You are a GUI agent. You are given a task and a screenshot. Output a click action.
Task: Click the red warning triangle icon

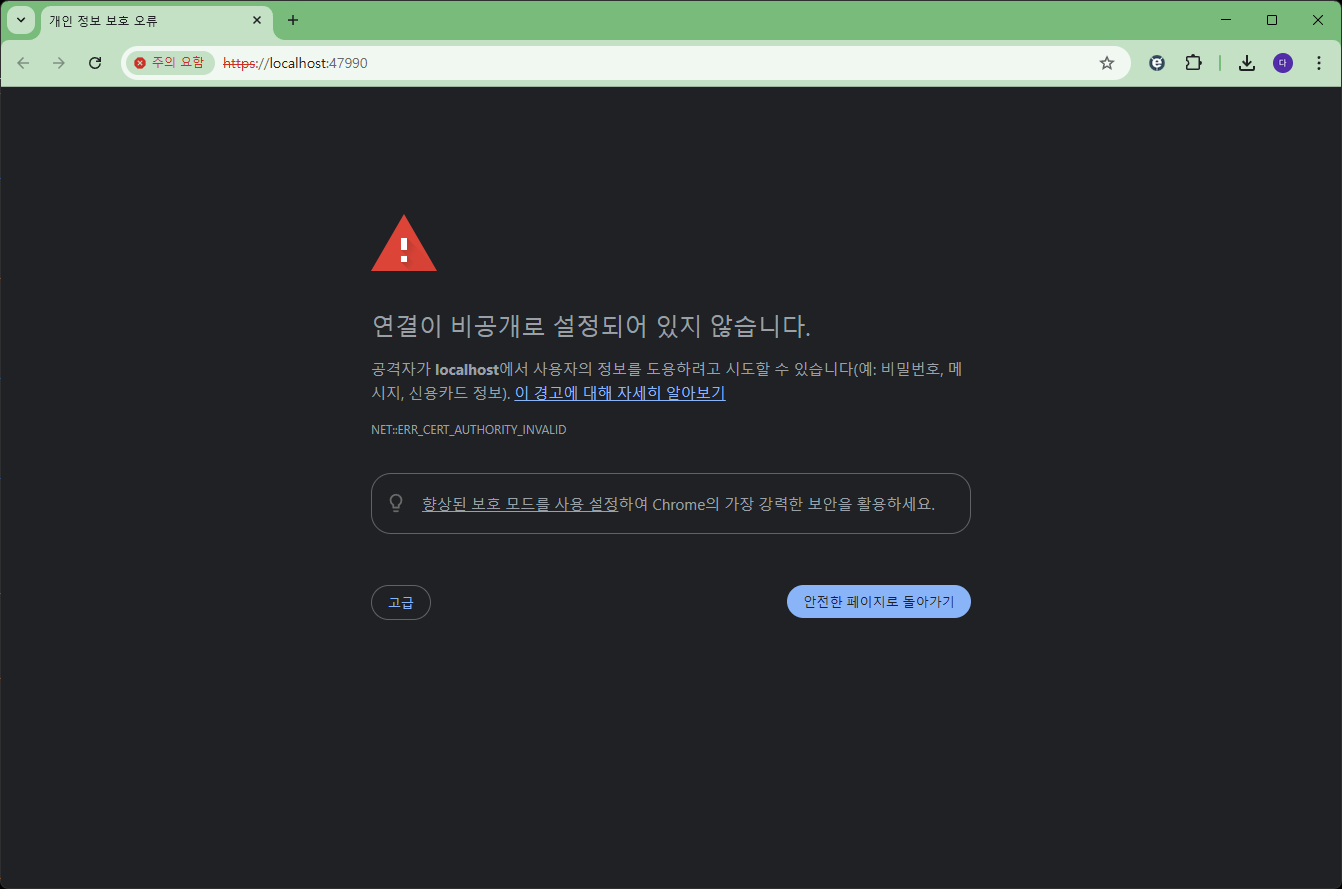404,244
